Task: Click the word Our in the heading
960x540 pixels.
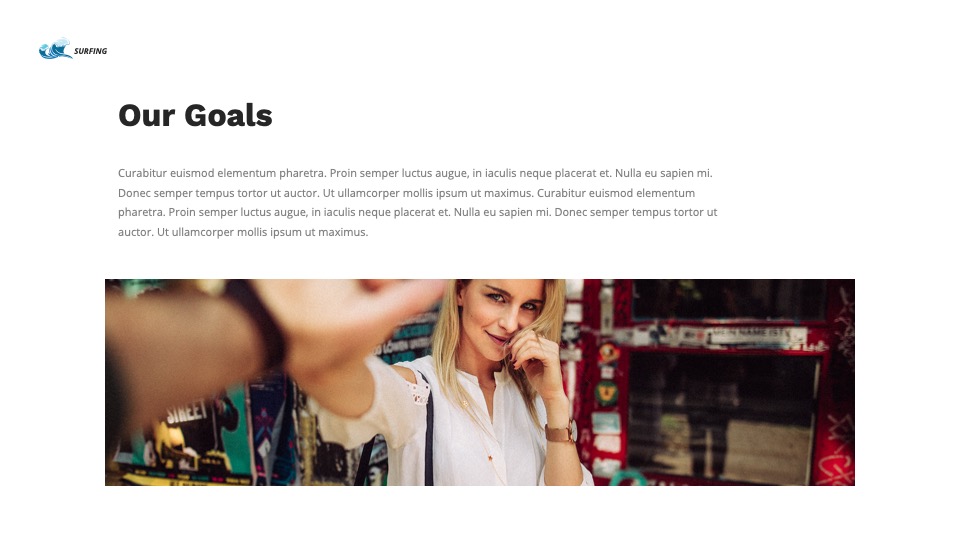Action: click(x=147, y=115)
